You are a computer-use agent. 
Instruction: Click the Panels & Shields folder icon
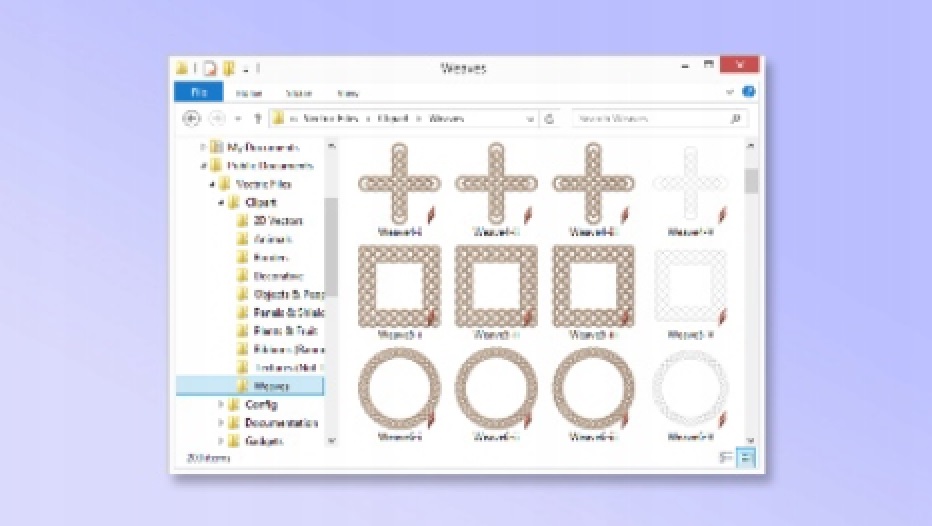[243, 313]
